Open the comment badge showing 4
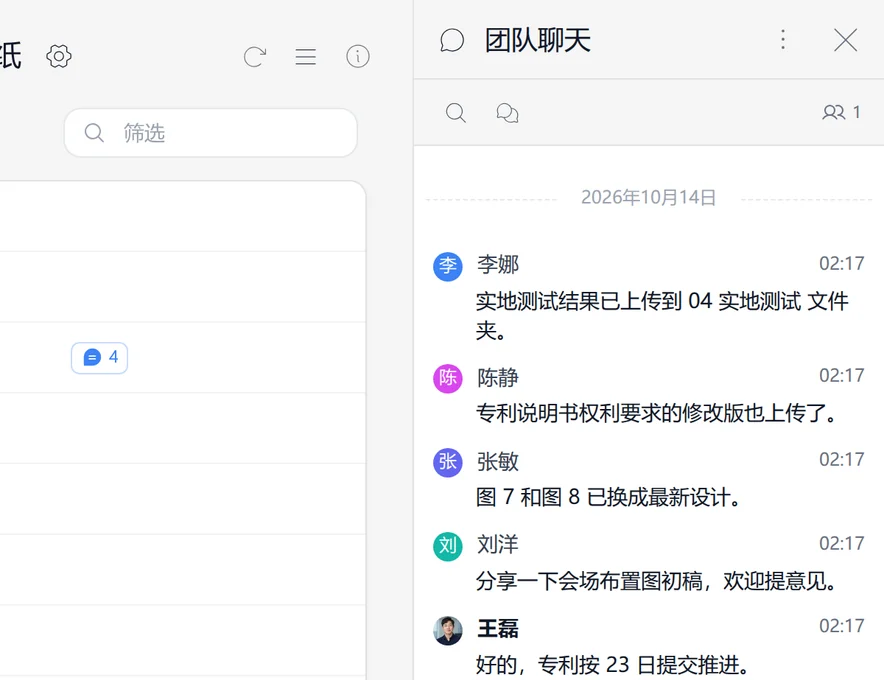 (x=99, y=357)
